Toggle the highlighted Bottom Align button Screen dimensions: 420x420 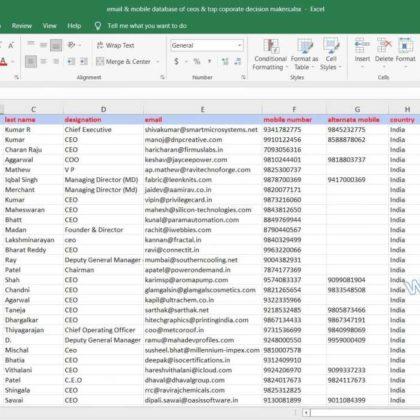56,45
